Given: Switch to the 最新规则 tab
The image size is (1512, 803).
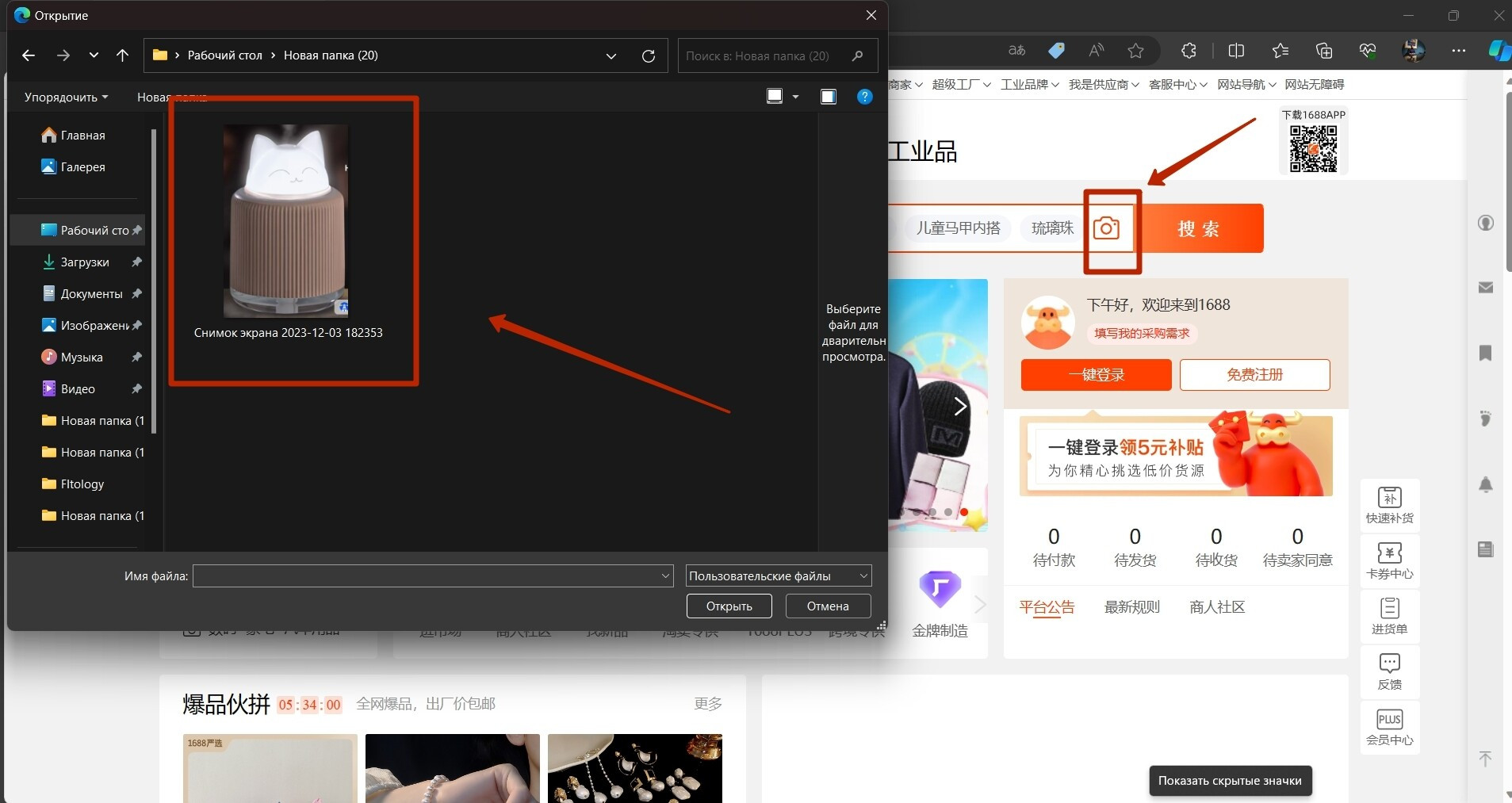Looking at the screenshot, I should coord(1132,607).
